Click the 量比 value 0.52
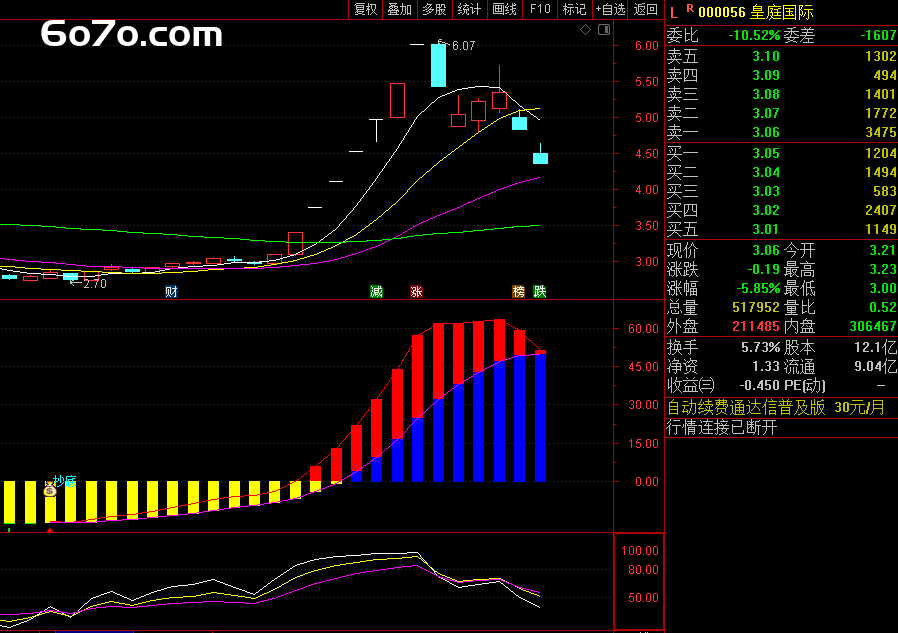 click(883, 307)
